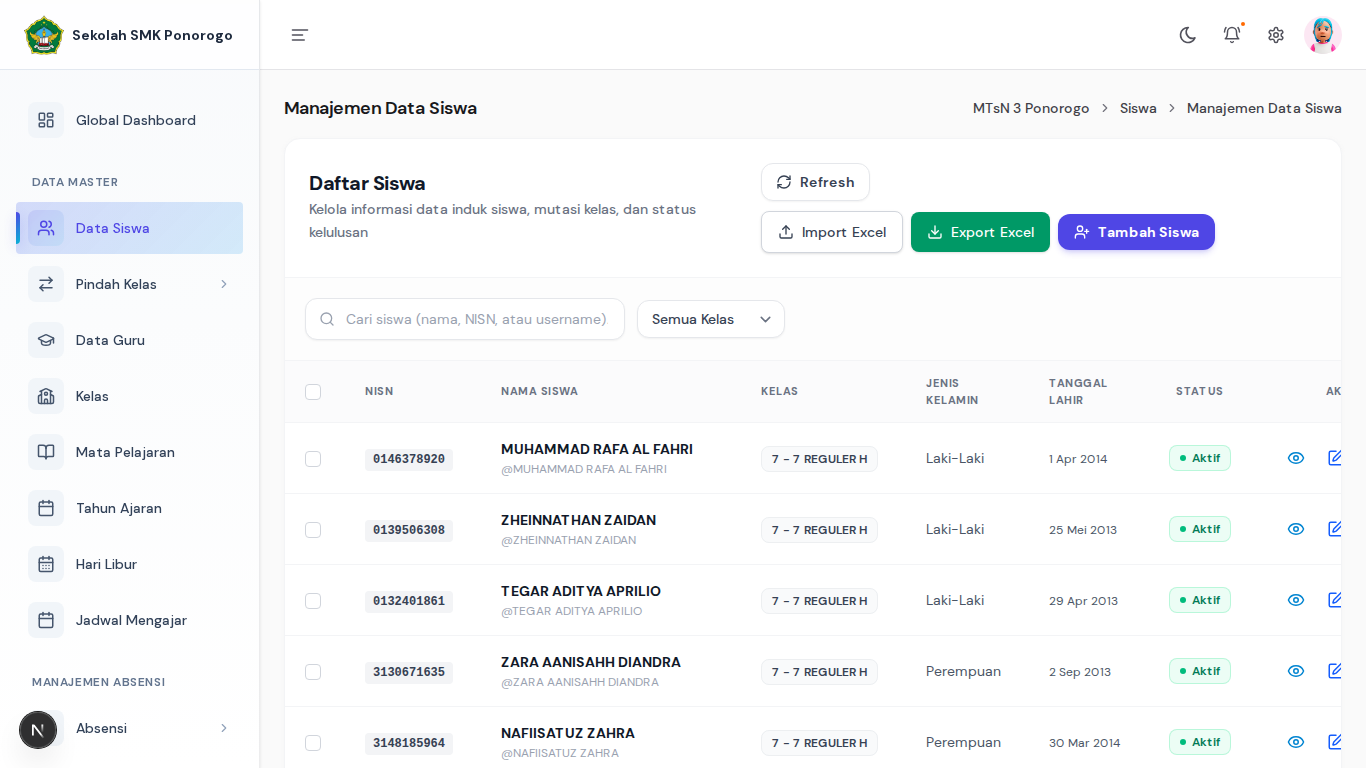
Task: Edit MUHAMMAD RAFA AL FAHRI's record
Action: coord(1336,458)
